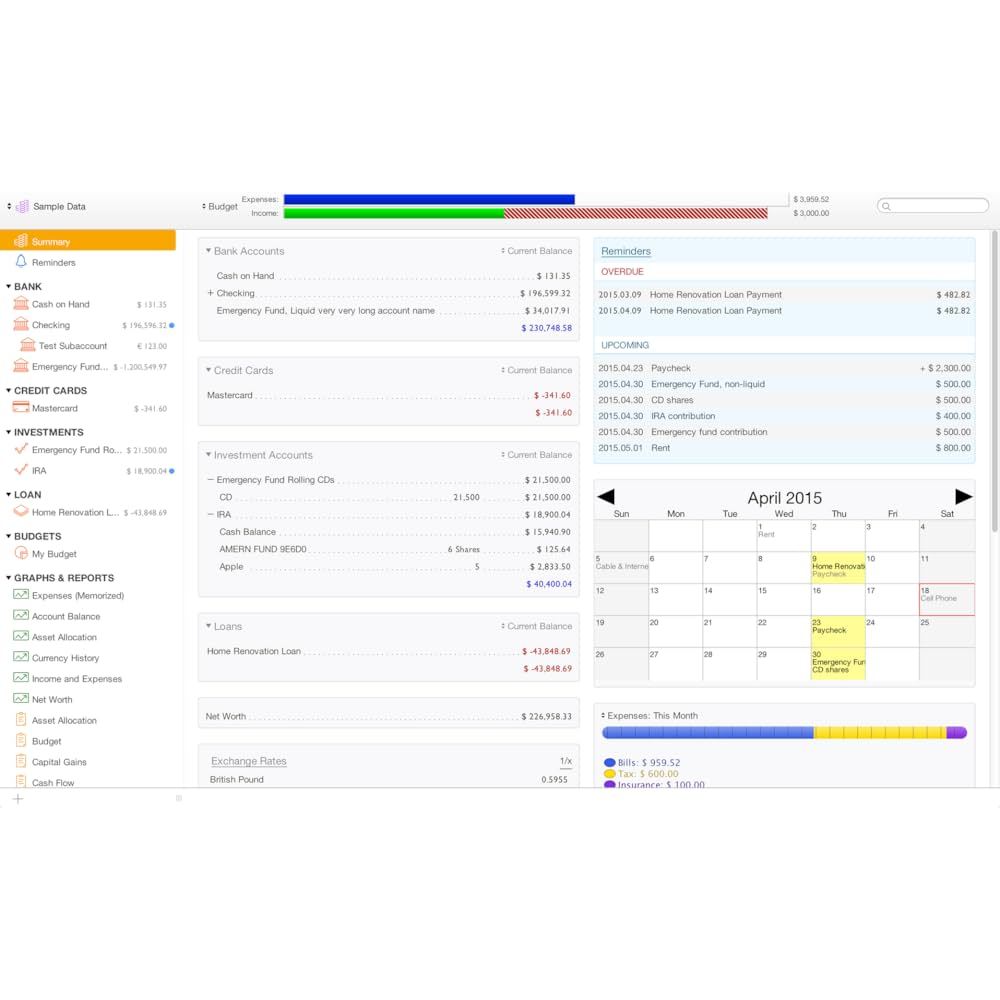Select April 23 Paycheck calendar day
This screenshot has height=1000, width=1000.
click(838, 631)
